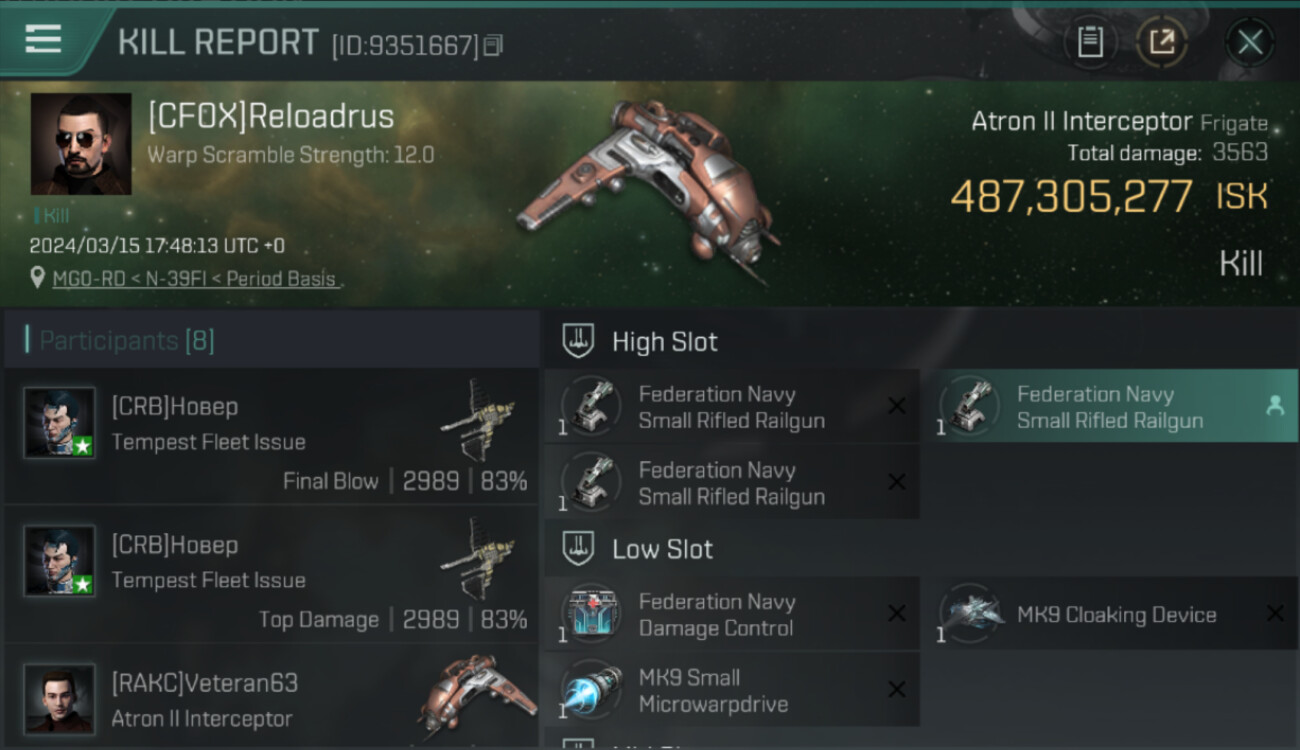Click the clipboard report icon
This screenshot has height=750, width=1300.
[1090, 42]
